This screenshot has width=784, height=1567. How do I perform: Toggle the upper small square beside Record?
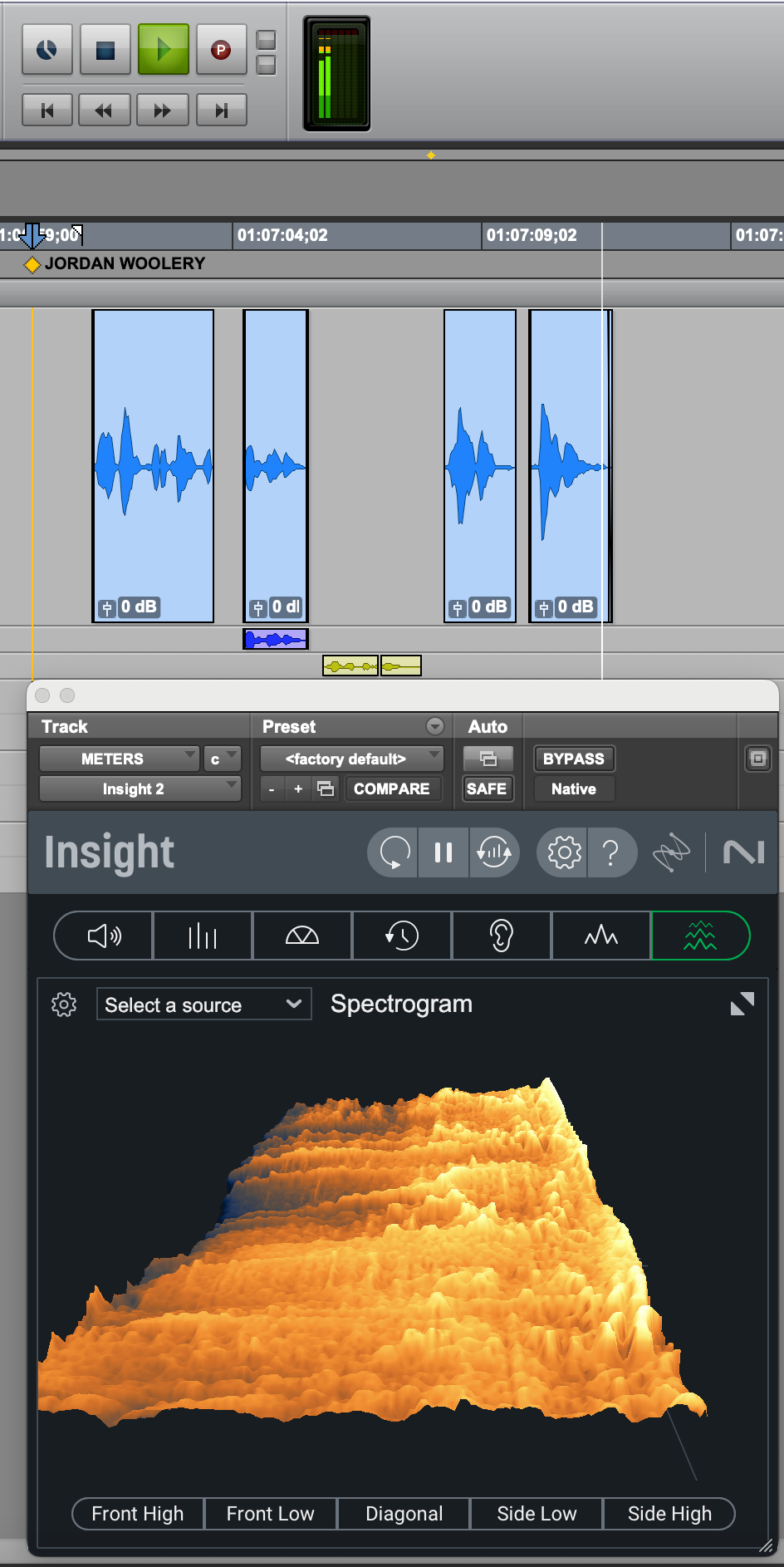[266, 40]
